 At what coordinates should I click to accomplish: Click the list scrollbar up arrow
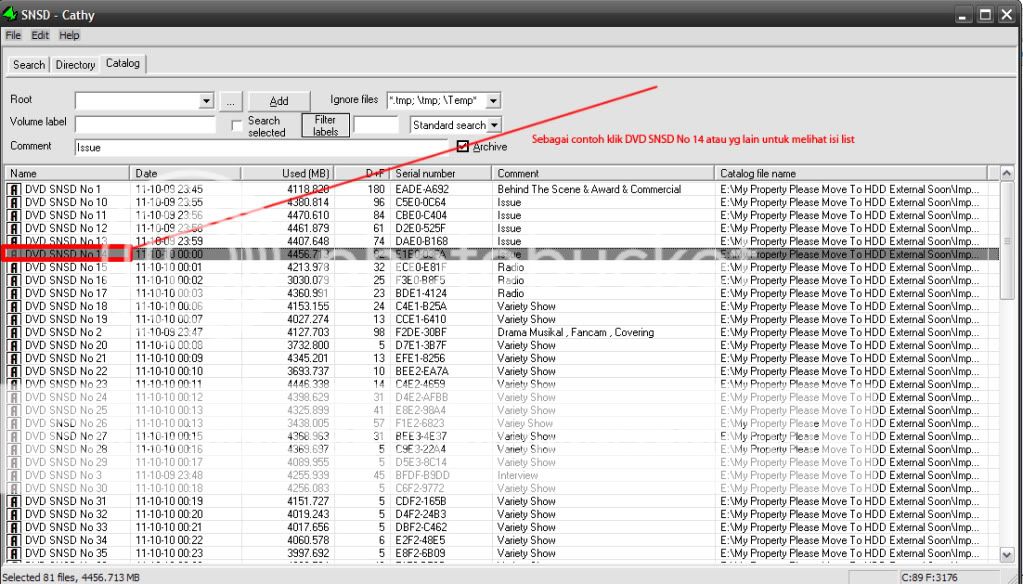(1007, 174)
